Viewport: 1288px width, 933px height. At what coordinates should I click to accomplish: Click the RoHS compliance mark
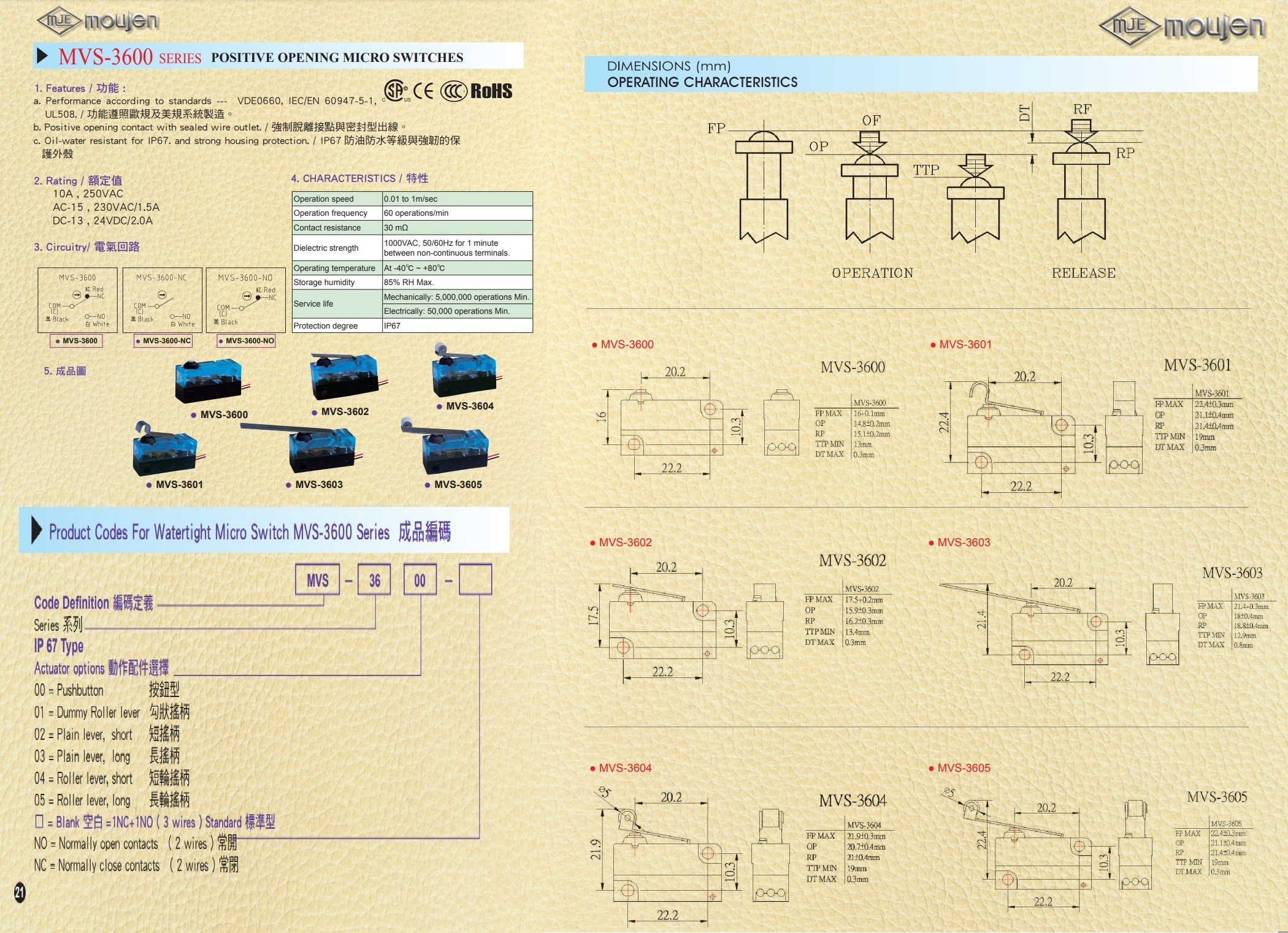pyautogui.click(x=491, y=91)
